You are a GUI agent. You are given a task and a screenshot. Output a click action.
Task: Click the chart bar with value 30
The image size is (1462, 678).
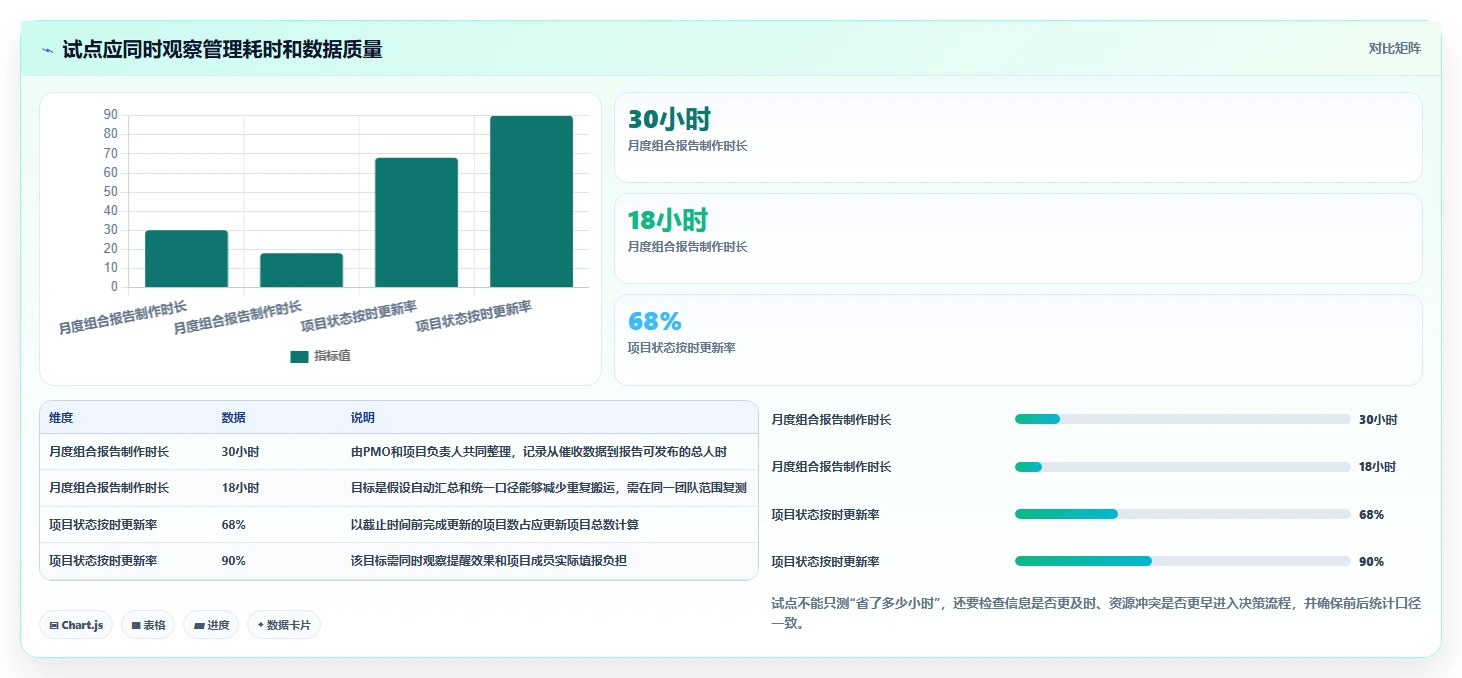coord(187,259)
